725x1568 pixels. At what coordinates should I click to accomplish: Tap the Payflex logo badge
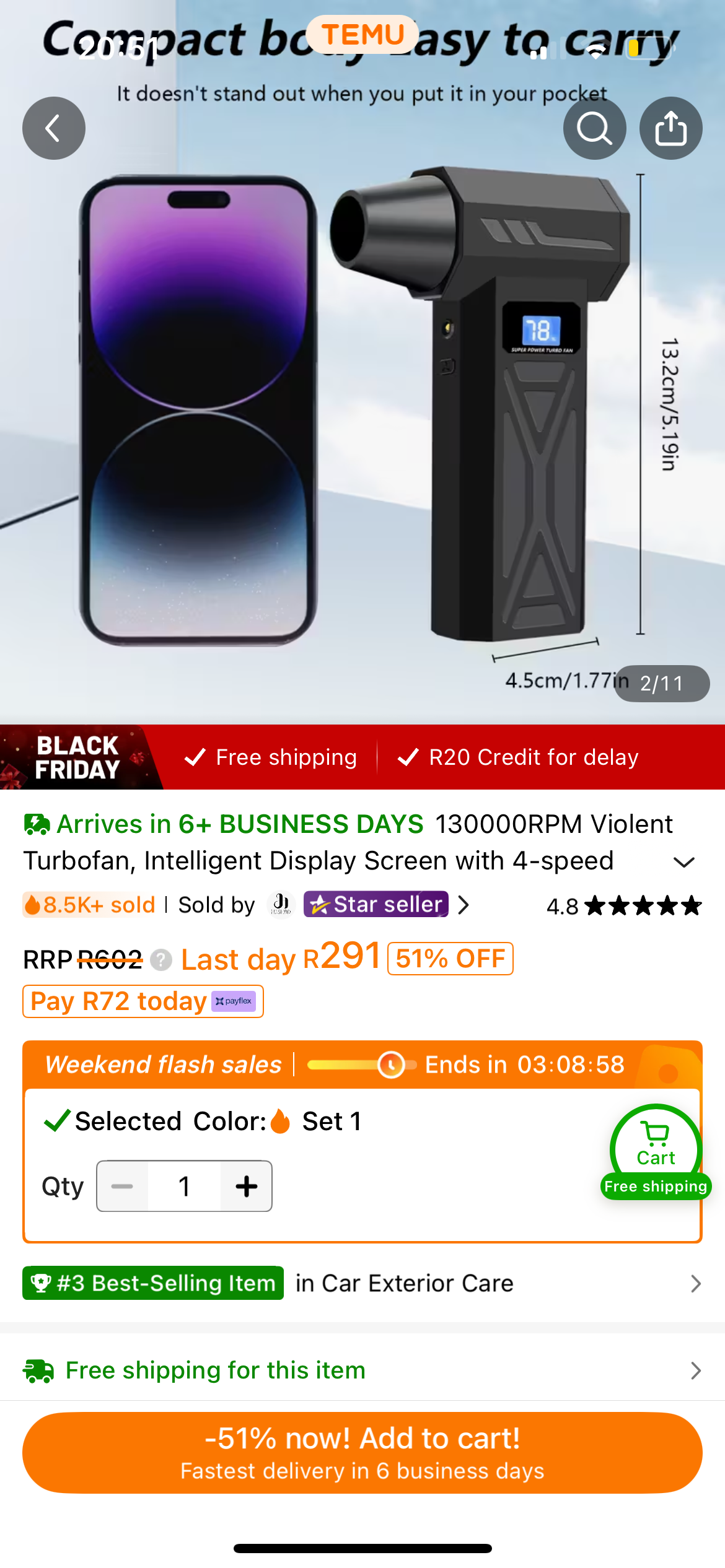(234, 1001)
